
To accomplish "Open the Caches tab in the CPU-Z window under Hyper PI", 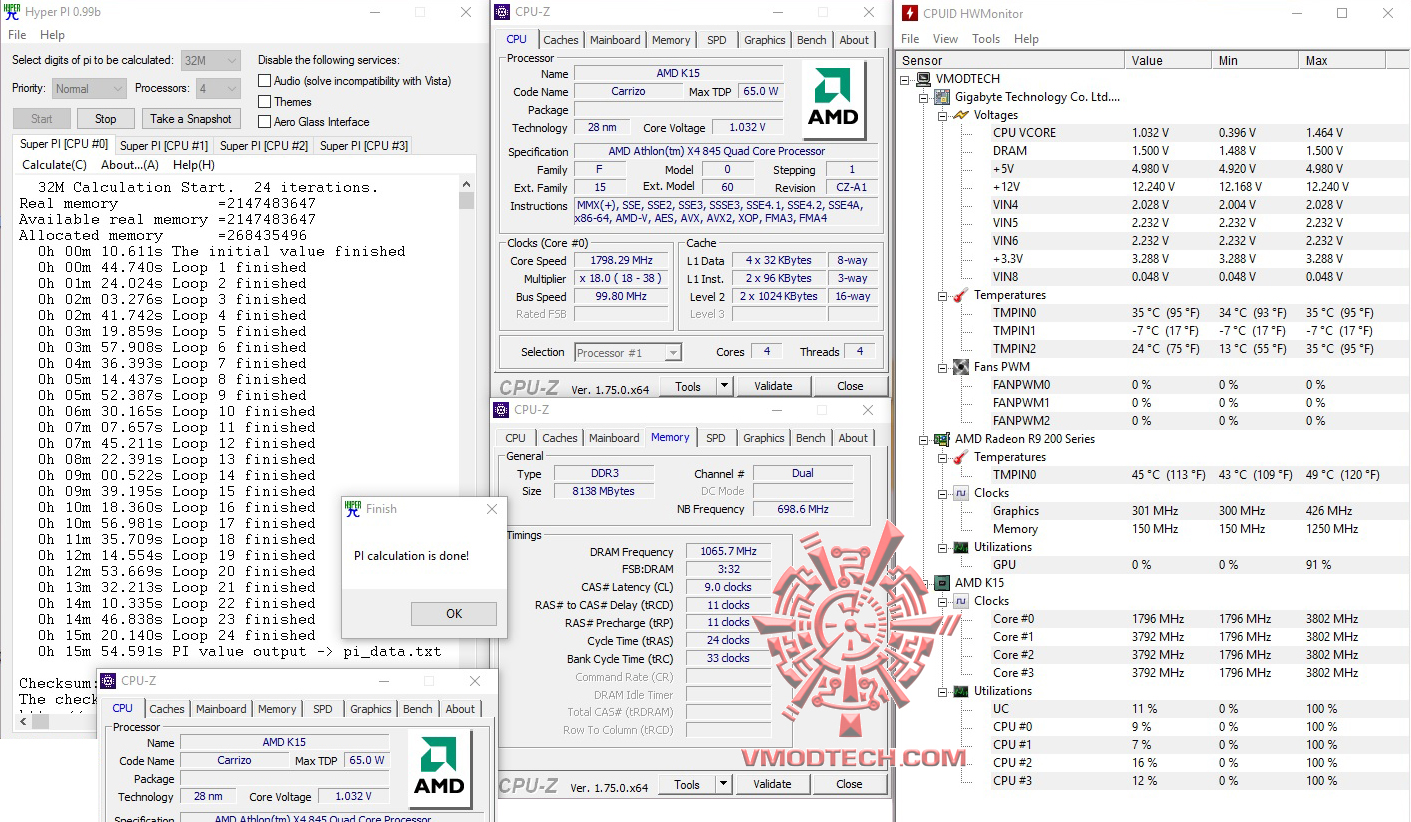I will (x=167, y=709).
